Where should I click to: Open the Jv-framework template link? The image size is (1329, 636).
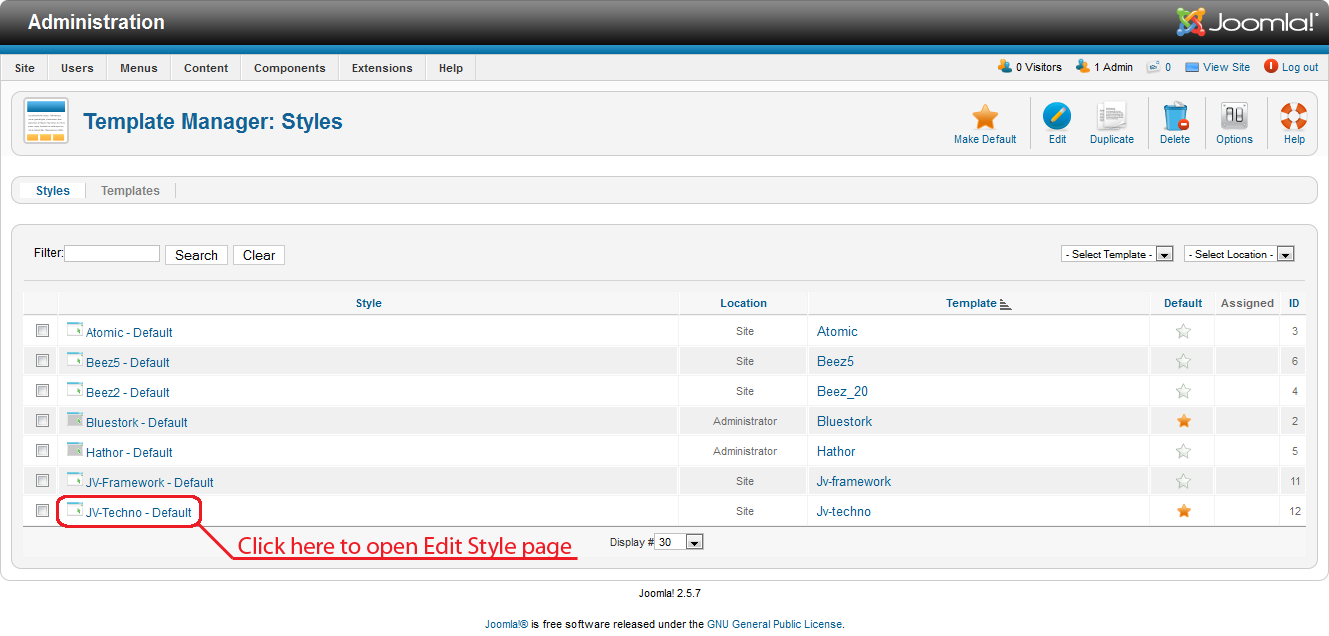[x=854, y=481]
